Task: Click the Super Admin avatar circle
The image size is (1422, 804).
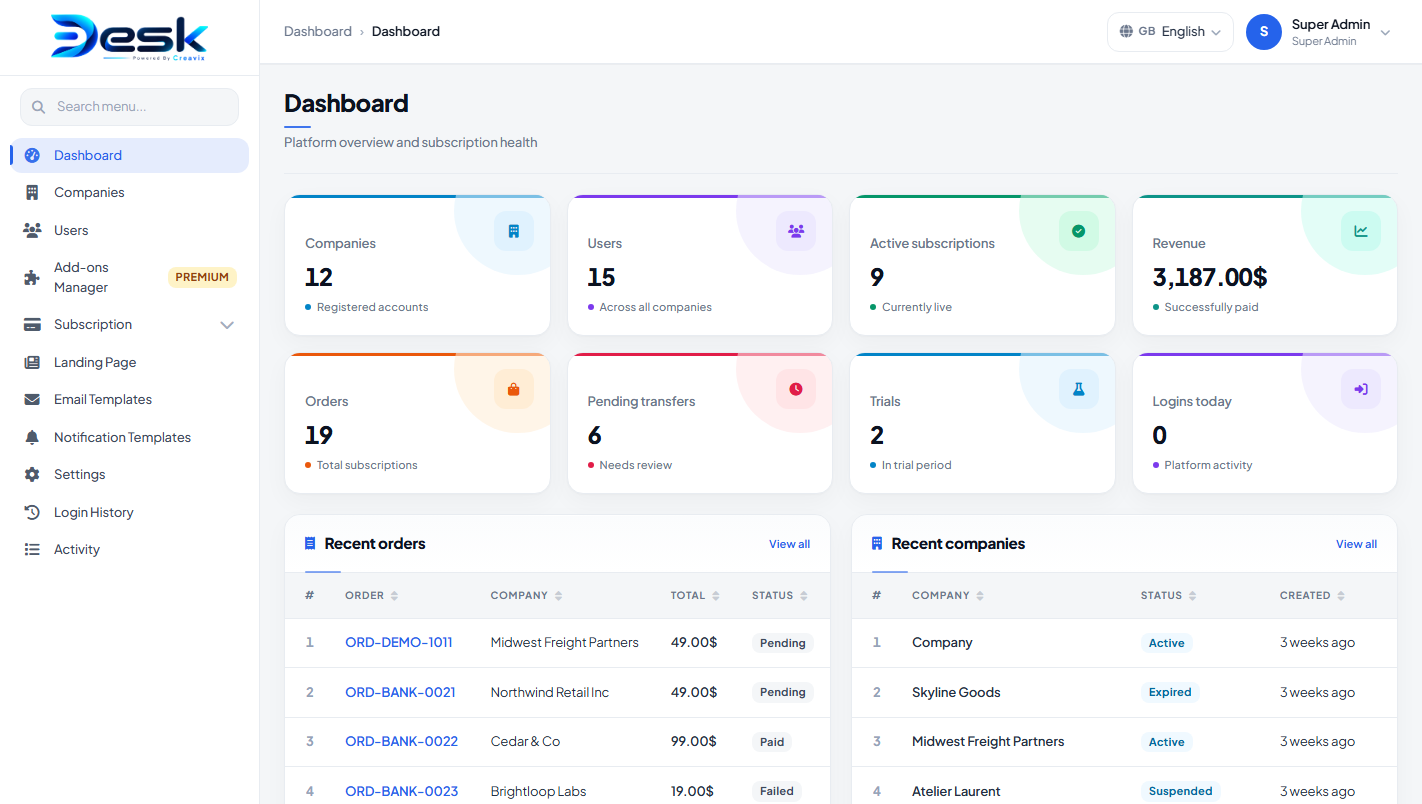Action: [1264, 32]
